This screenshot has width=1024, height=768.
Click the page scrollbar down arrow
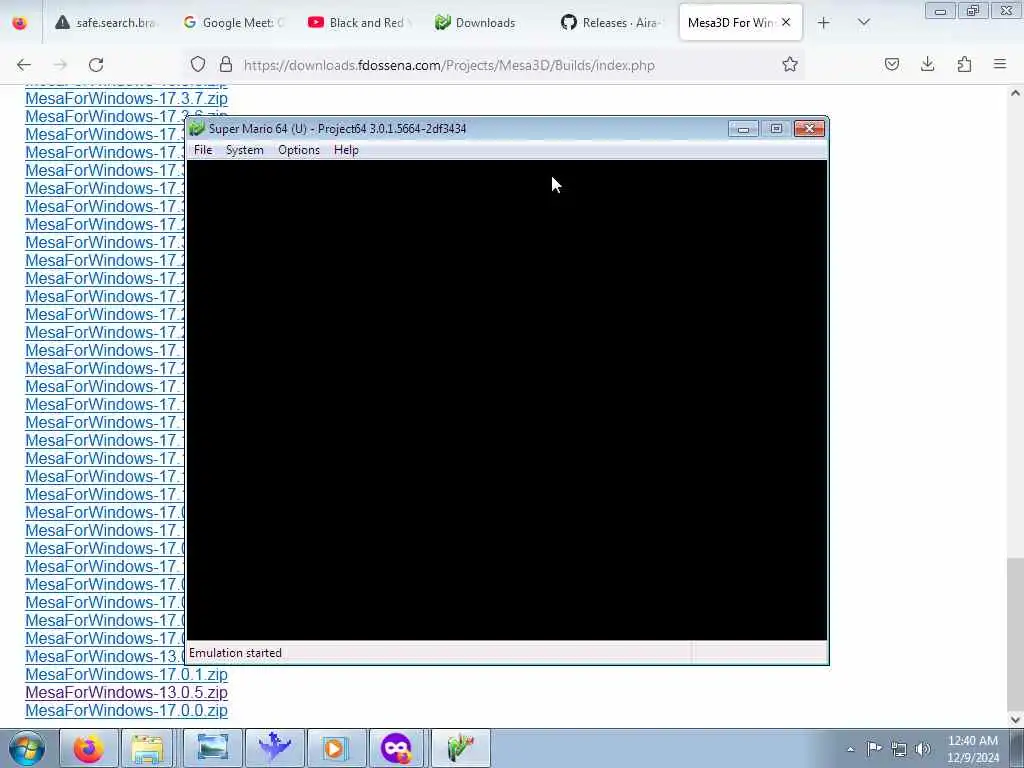point(1015,720)
